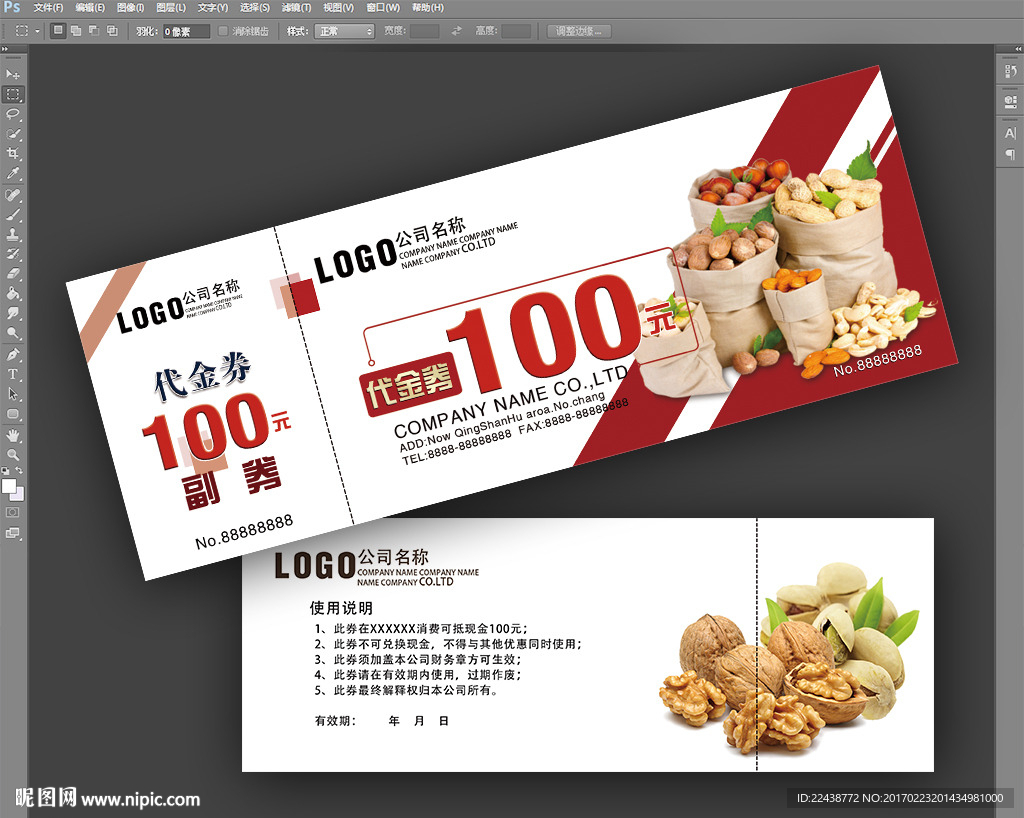Open the 编辑(E) menu
Viewport: 1024px width, 818px height.
click(89, 8)
